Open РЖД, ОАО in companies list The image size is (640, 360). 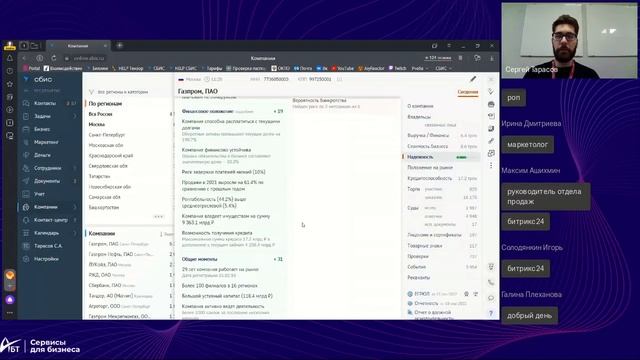point(100,275)
